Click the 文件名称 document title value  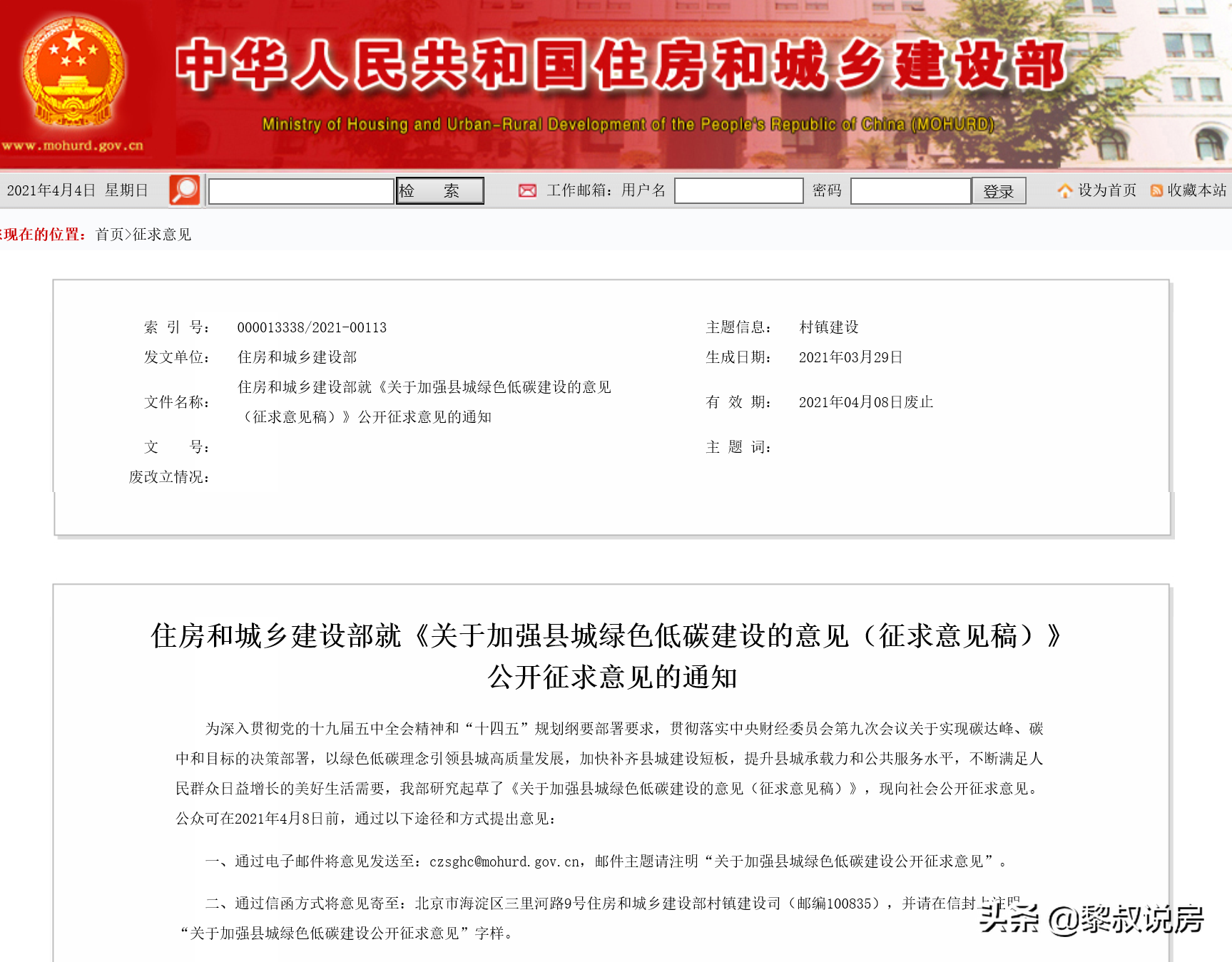[x=424, y=402]
